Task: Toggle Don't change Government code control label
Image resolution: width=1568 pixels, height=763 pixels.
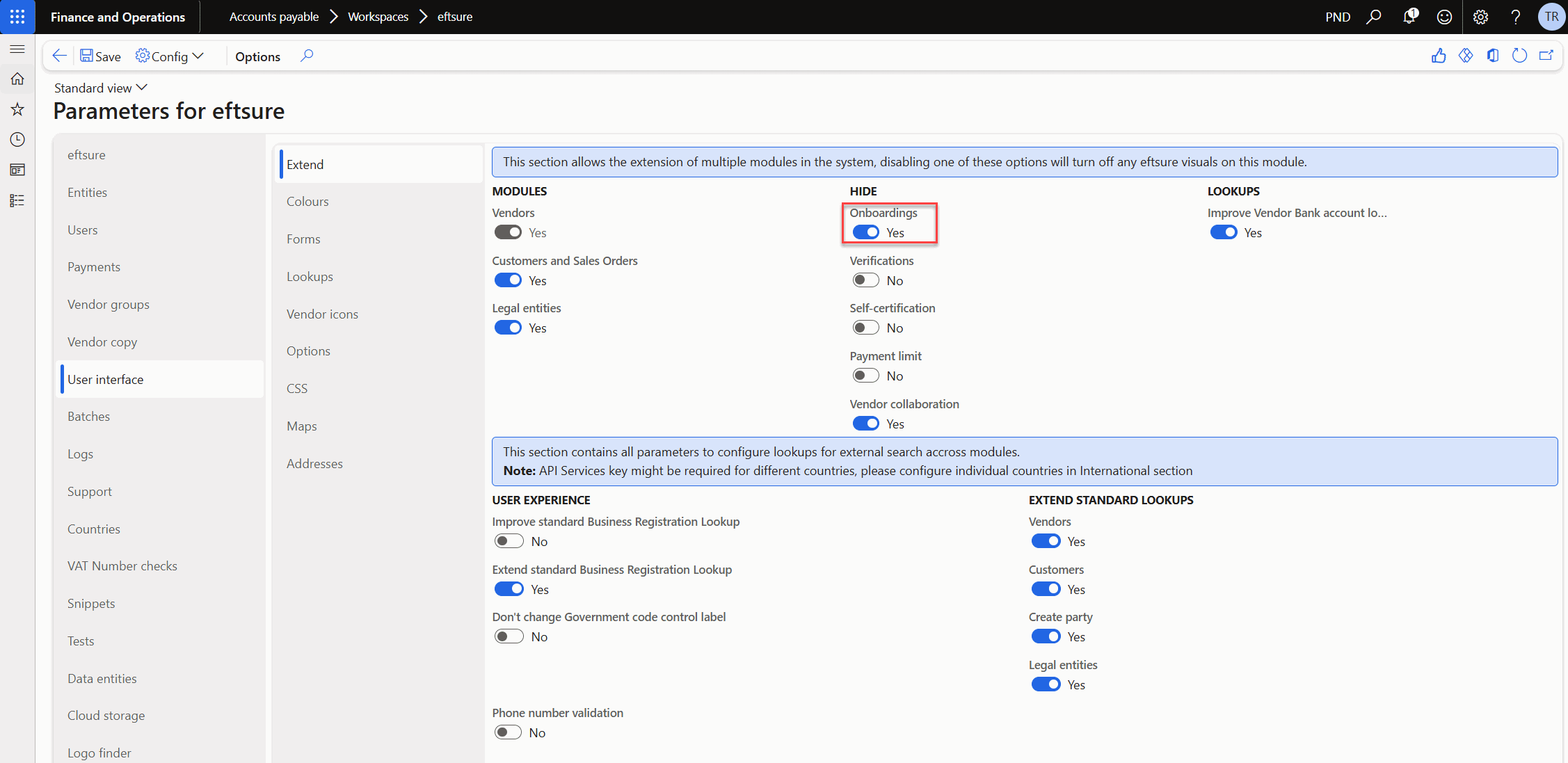Action: tap(509, 636)
